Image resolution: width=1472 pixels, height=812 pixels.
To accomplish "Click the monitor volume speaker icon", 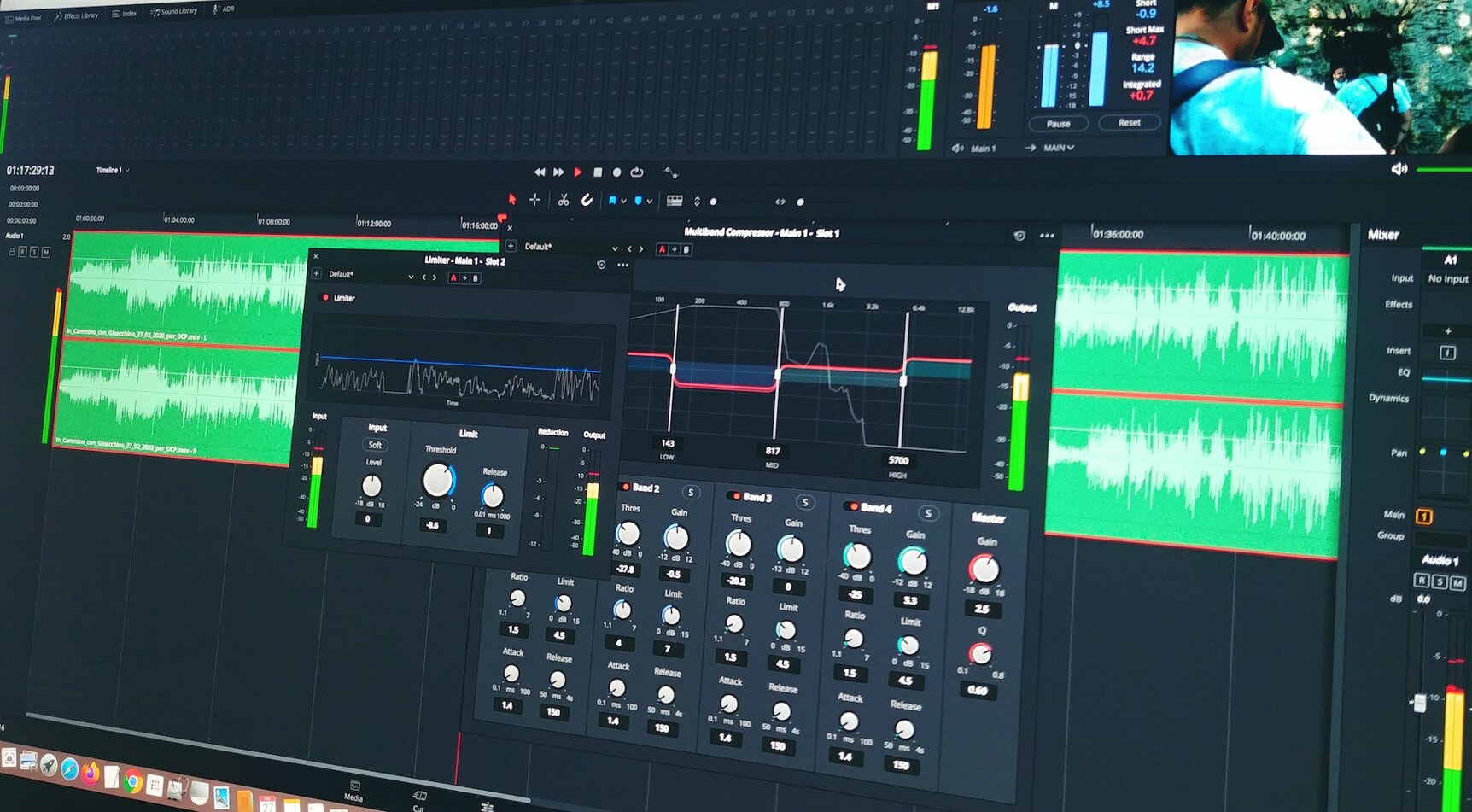I will (1399, 169).
